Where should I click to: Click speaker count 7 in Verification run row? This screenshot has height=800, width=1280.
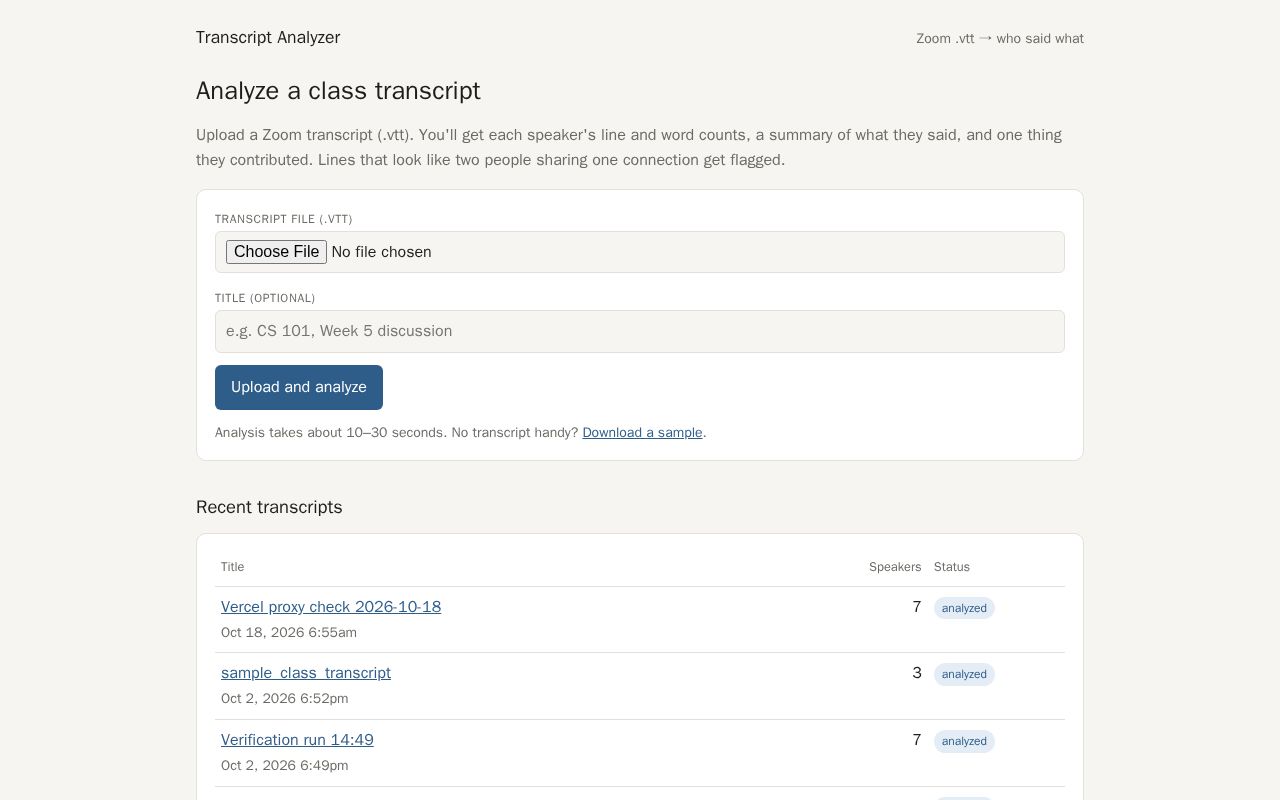pos(917,740)
